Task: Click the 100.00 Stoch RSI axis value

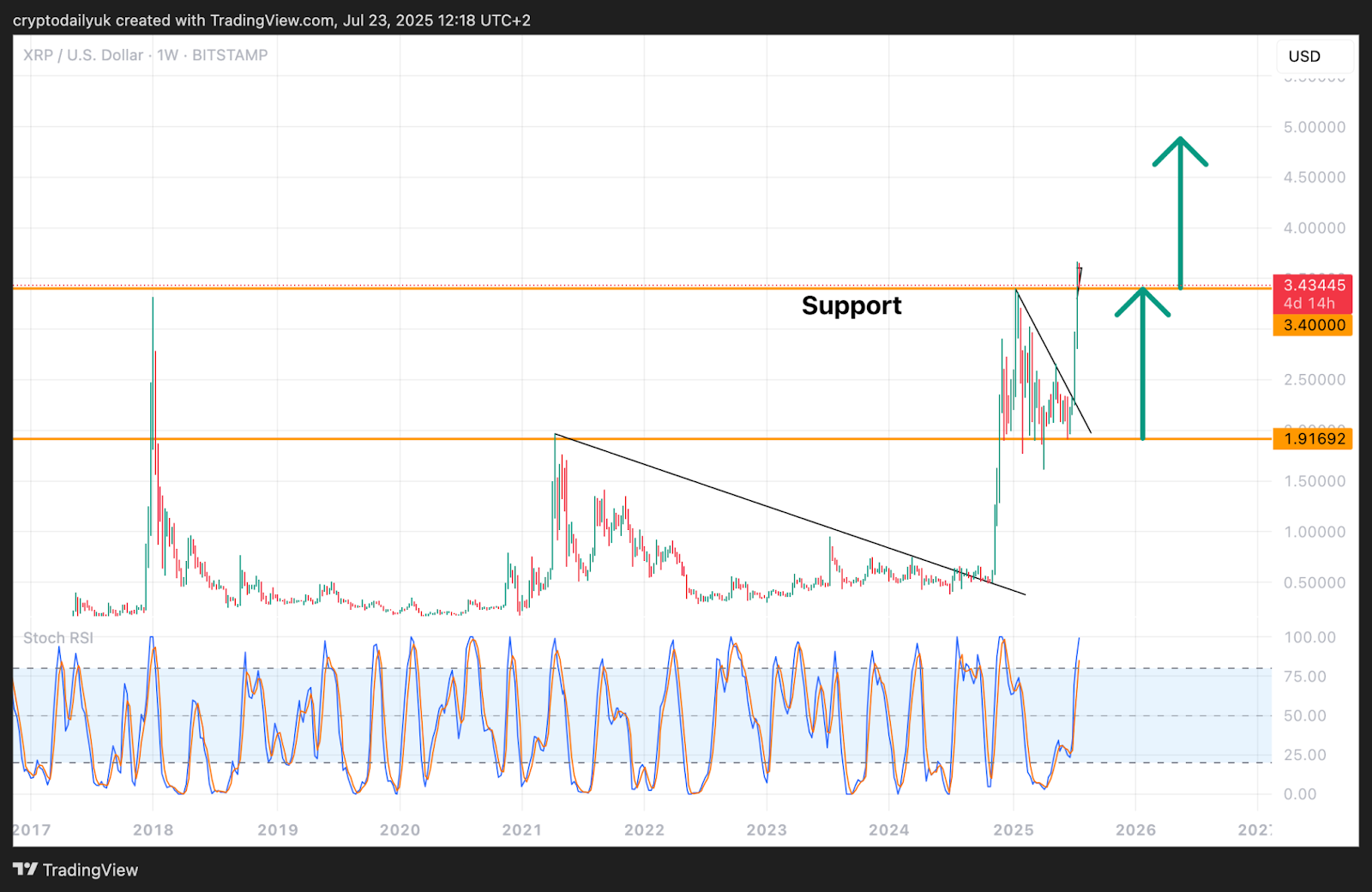Action: click(1309, 637)
